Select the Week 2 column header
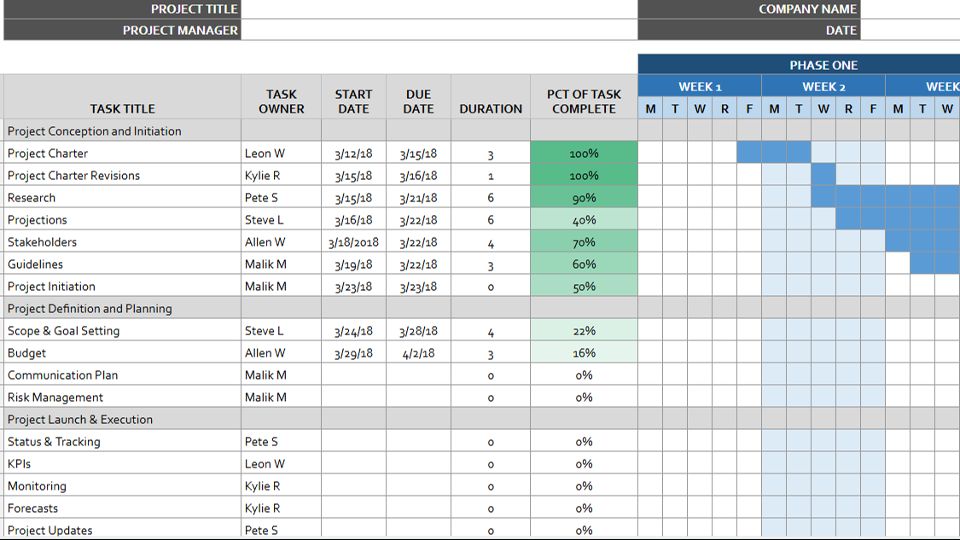The height and width of the screenshot is (540, 960). 823,87
